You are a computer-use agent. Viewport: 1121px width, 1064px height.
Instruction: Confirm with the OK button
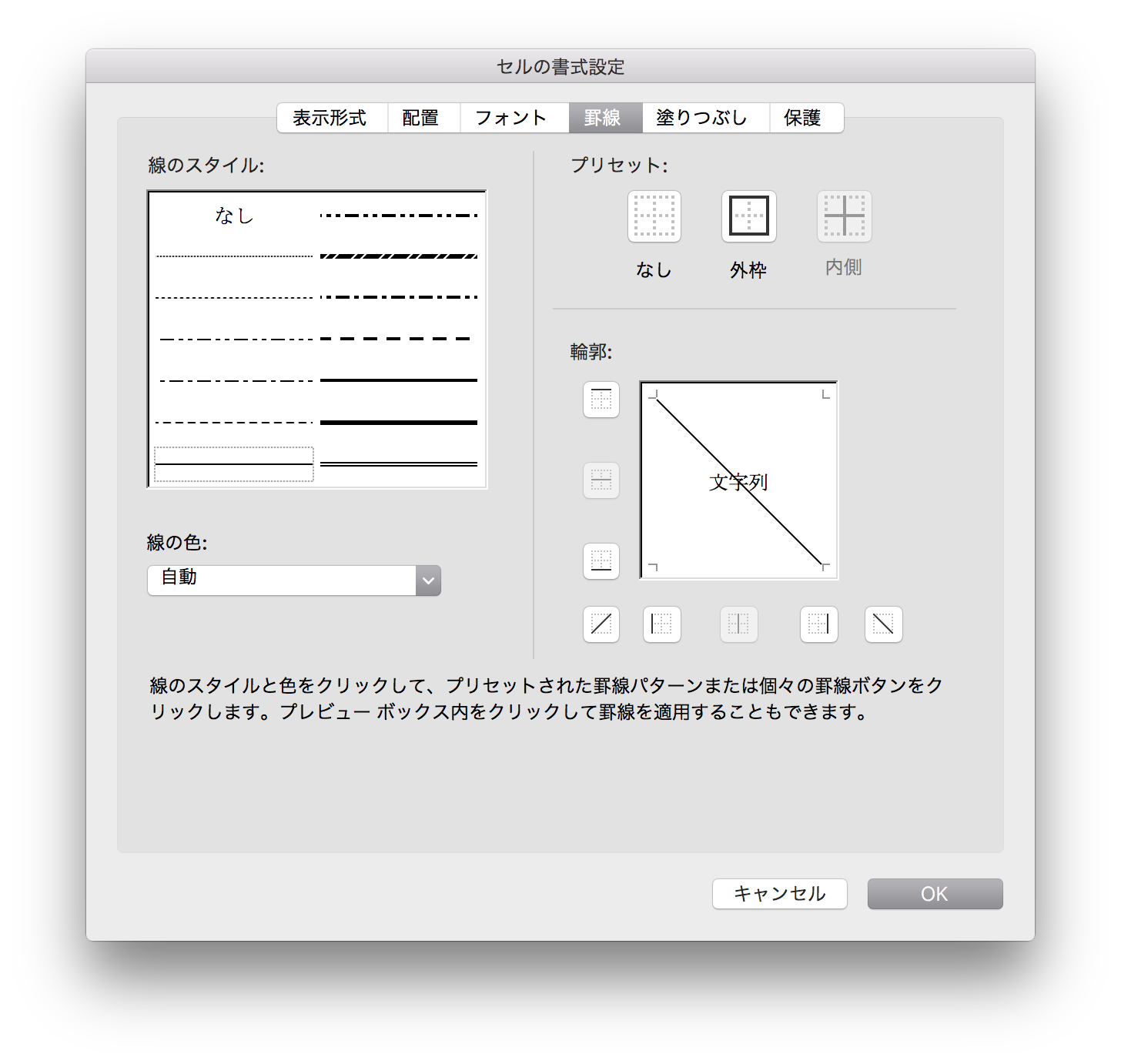(935, 894)
